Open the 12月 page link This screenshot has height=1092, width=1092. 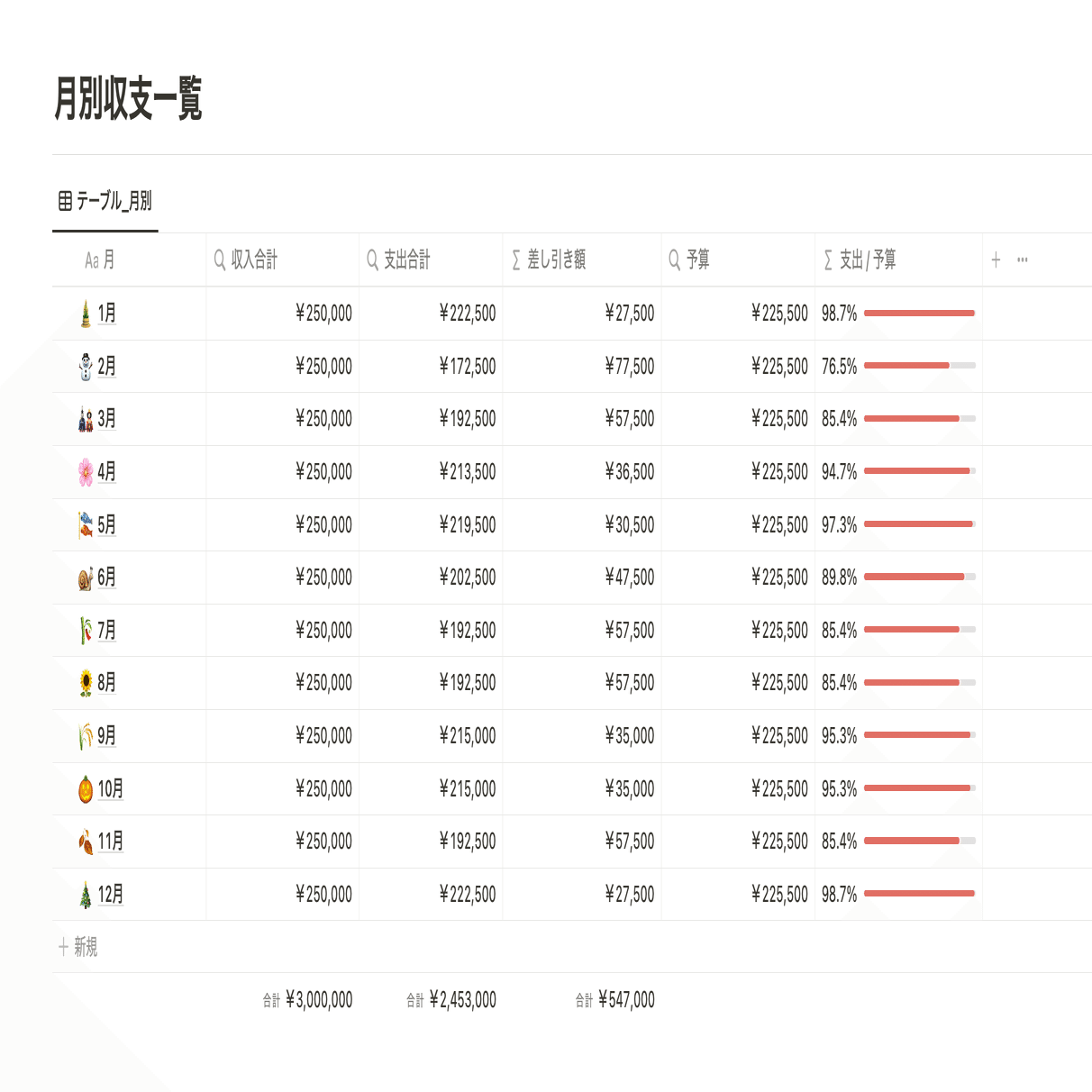click(x=110, y=895)
